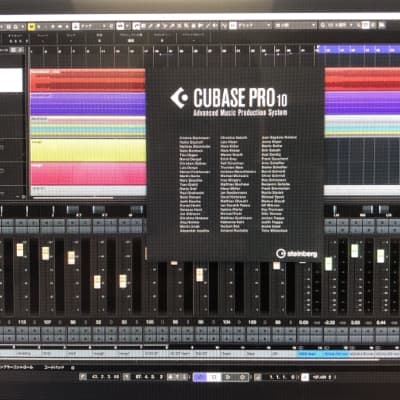The width and height of the screenshot is (400, 400).
Task: Select the Object Selection arrow tool
Action: click(136, 25)
